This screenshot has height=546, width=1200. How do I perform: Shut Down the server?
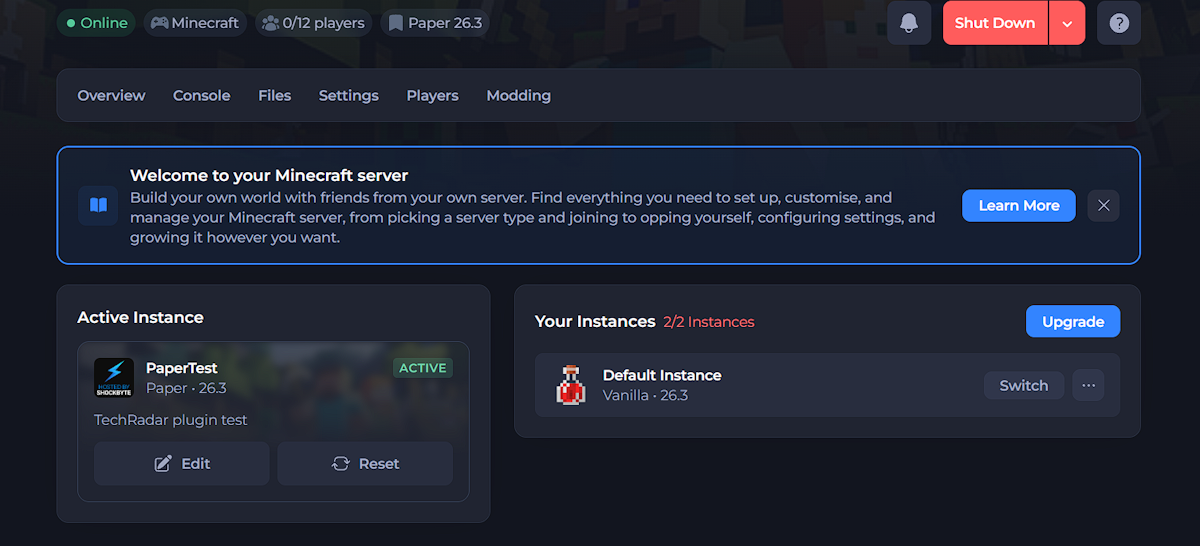point(995,23)
